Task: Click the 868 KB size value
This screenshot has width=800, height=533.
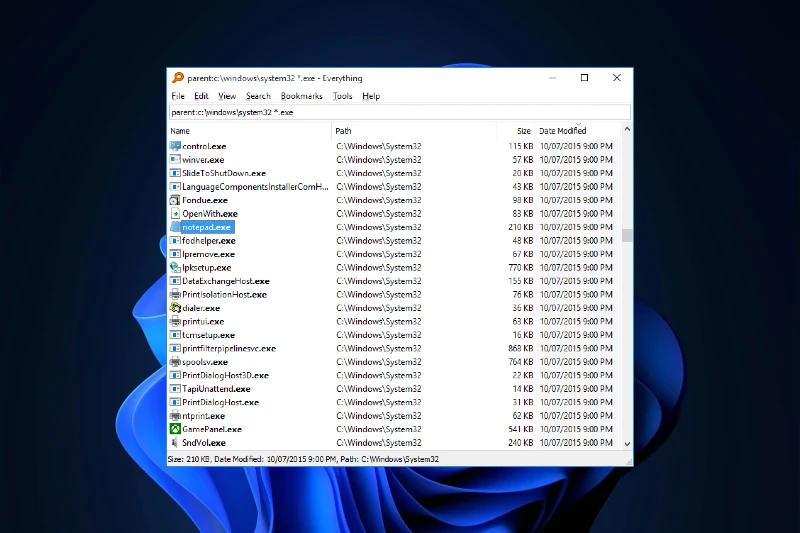Action: (x=520, y=348)
